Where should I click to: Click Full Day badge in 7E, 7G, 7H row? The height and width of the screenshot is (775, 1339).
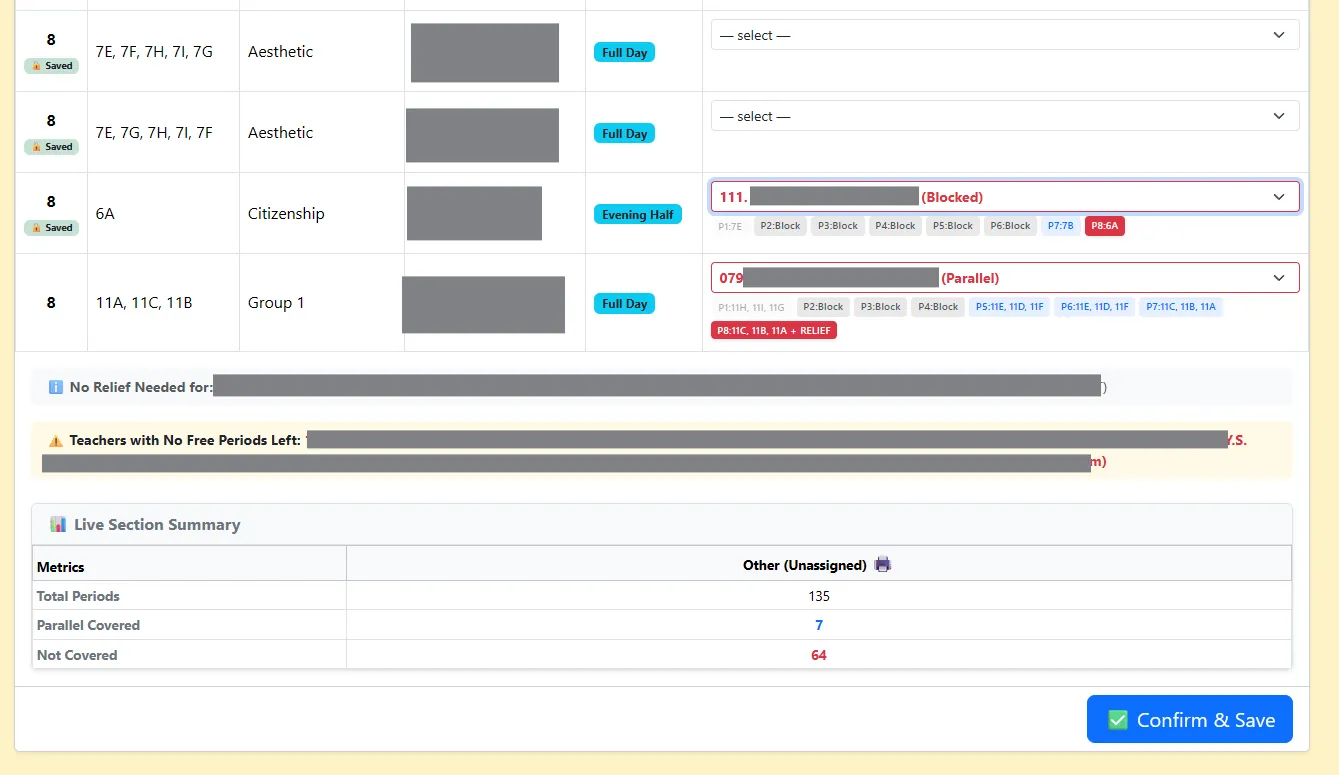point(624,134)
